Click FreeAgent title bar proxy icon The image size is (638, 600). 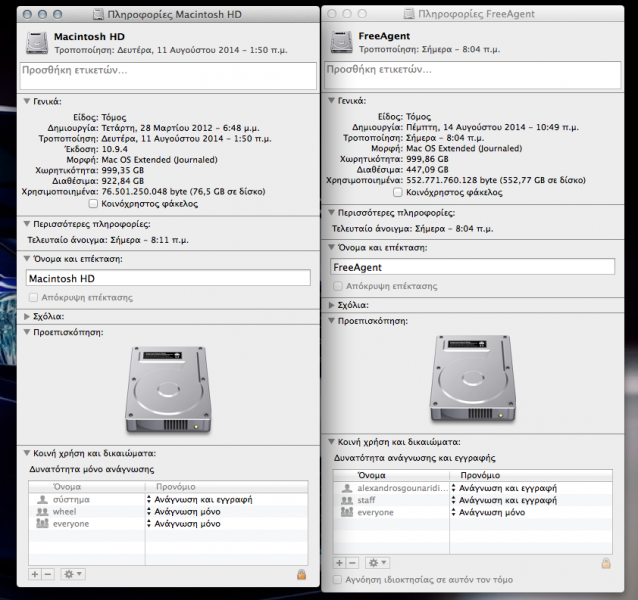point(409,14)
